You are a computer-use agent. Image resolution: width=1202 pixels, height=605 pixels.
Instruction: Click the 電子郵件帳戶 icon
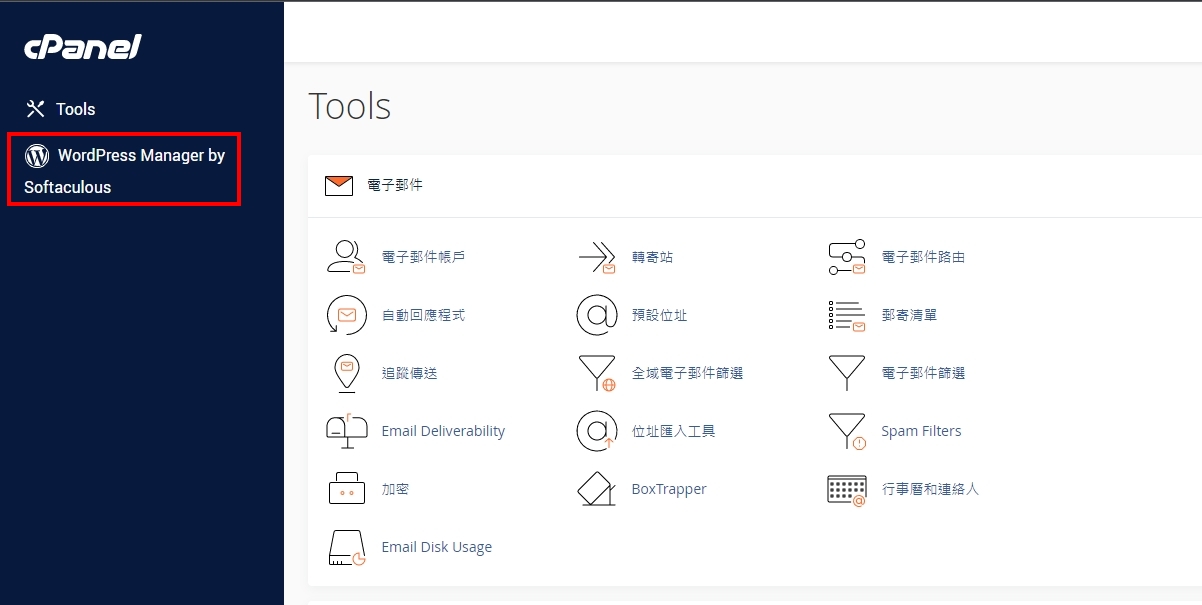pyautogui.click(x=346, y=257)
